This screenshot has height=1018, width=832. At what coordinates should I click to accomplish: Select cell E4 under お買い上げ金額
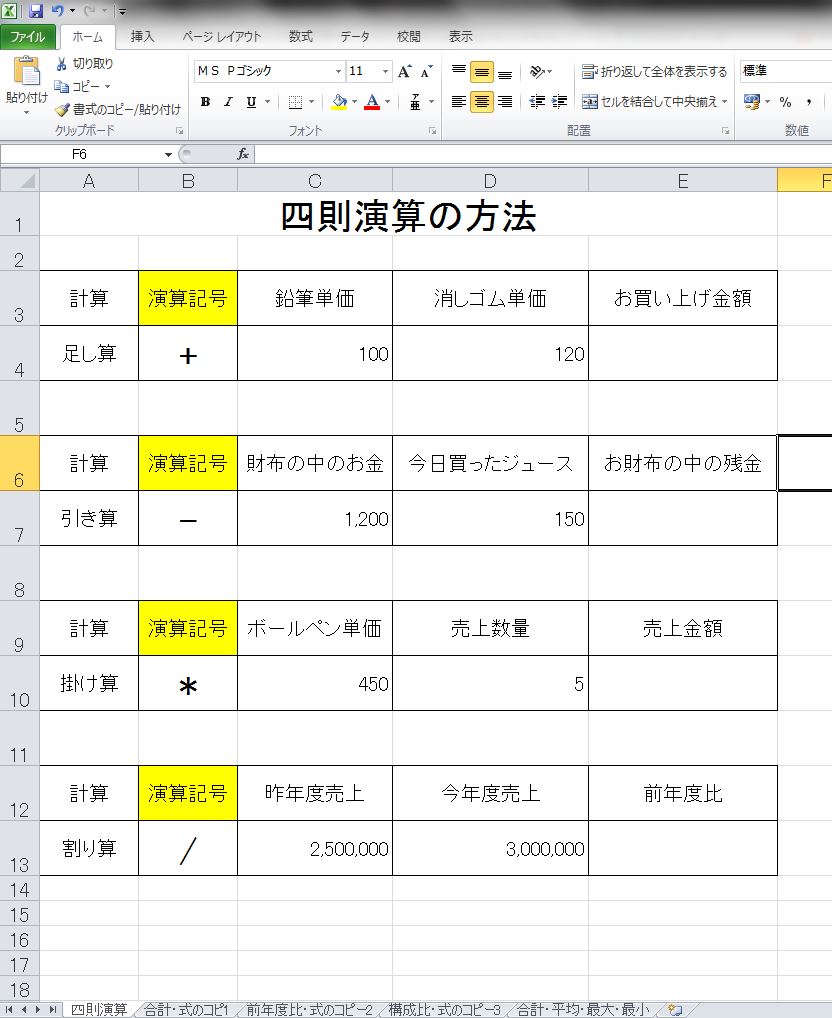[x=682, y=354]
